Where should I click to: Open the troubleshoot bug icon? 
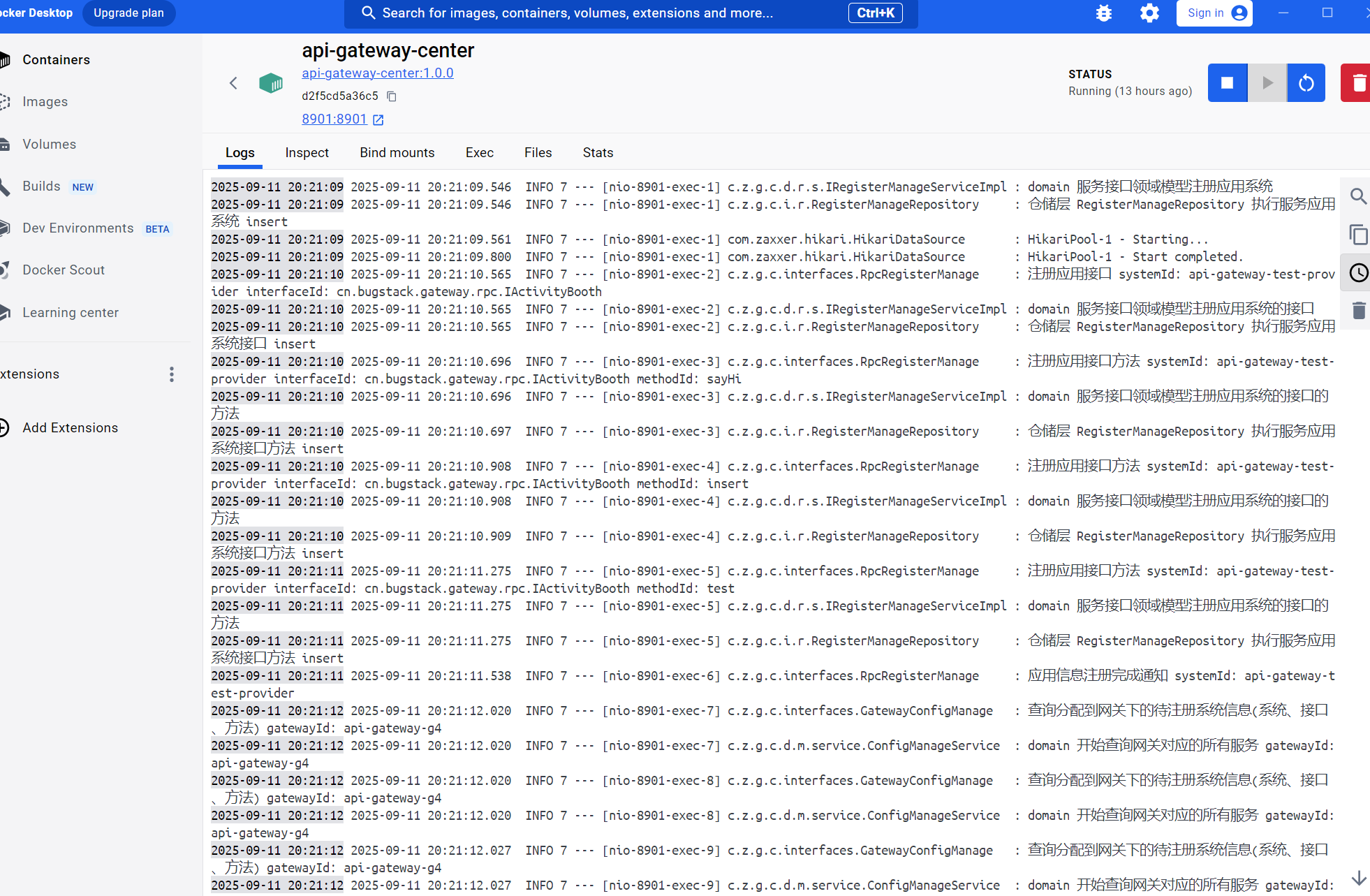1103,13
